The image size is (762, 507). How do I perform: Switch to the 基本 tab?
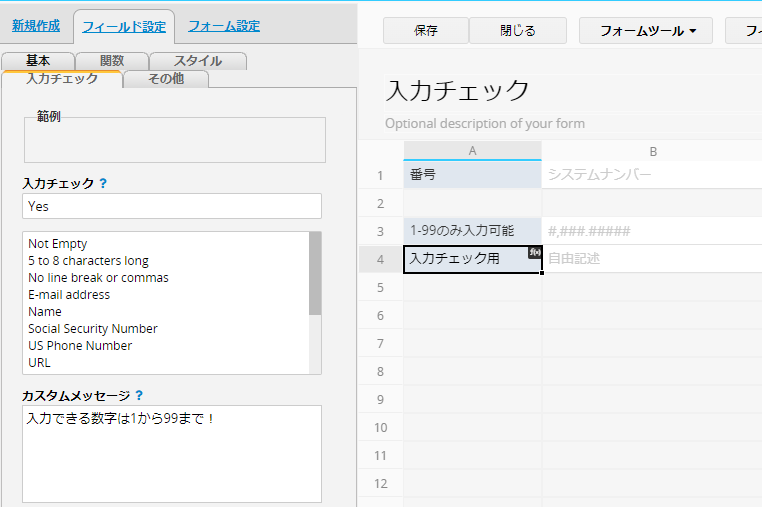tap(37, 61)
